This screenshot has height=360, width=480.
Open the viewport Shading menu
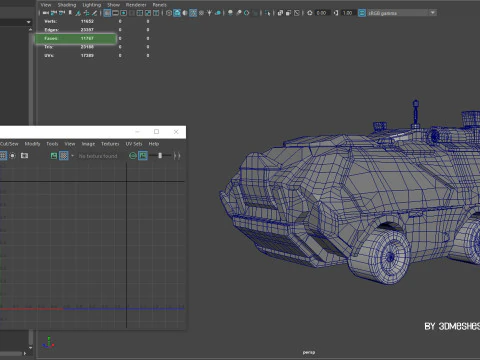click(67, 5)
